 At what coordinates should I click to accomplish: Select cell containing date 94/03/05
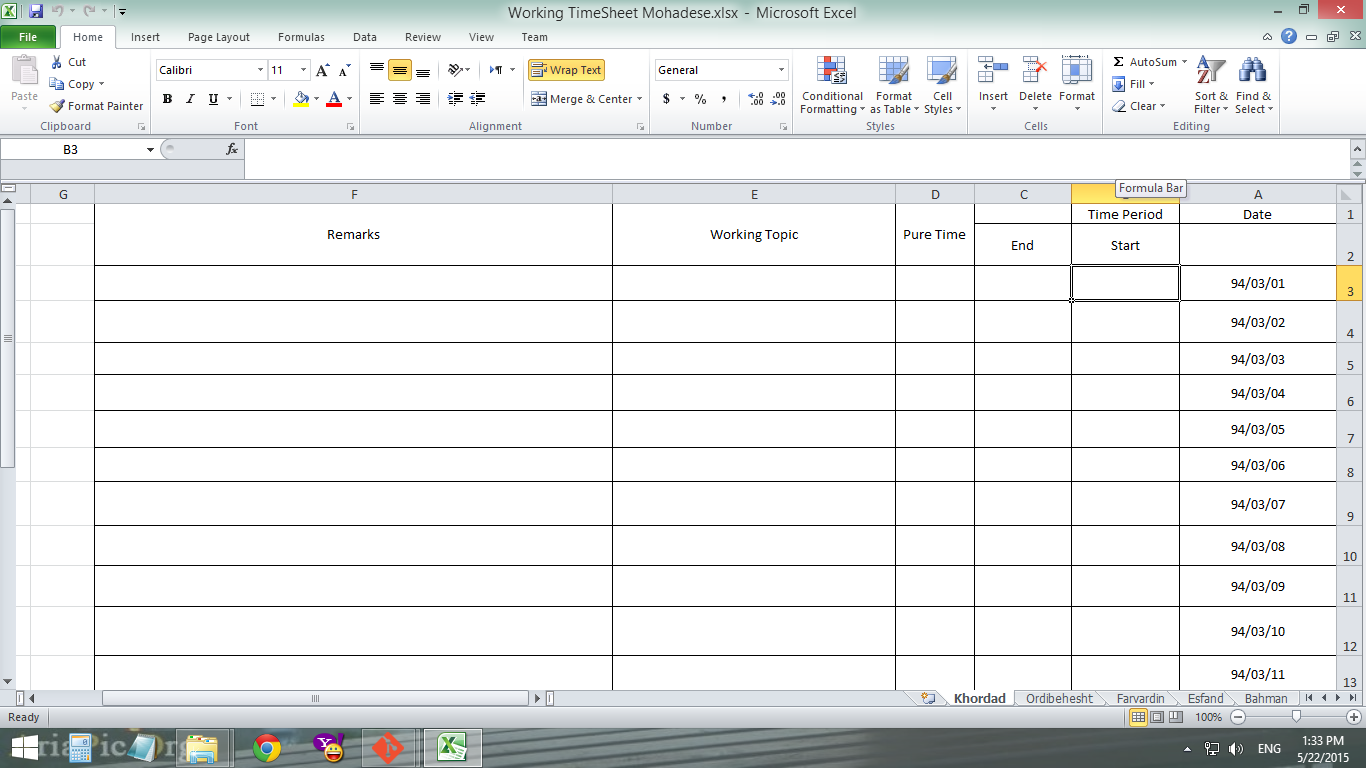click(1257, 429)
